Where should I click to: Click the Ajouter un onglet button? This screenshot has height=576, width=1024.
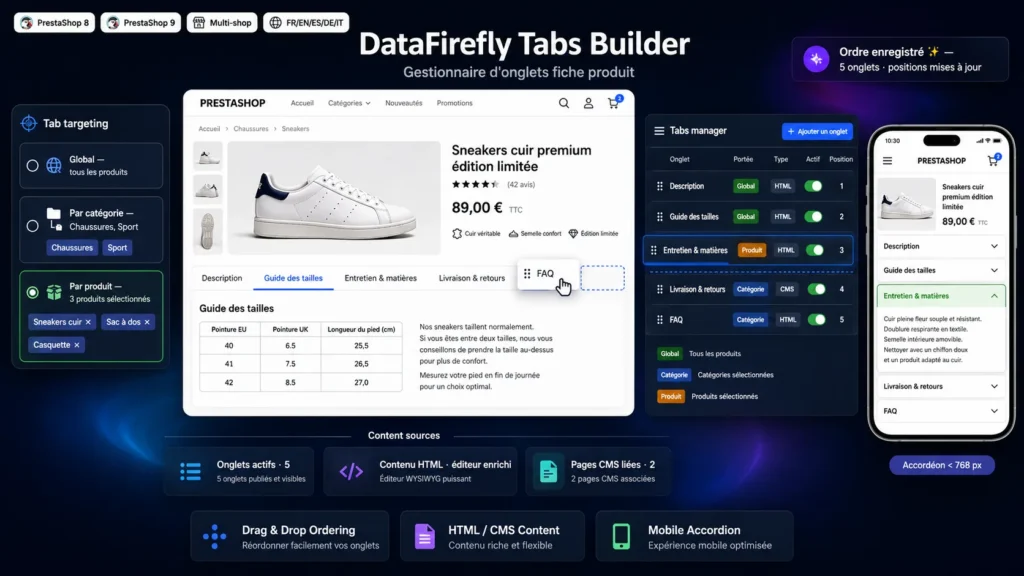[817, 131]
